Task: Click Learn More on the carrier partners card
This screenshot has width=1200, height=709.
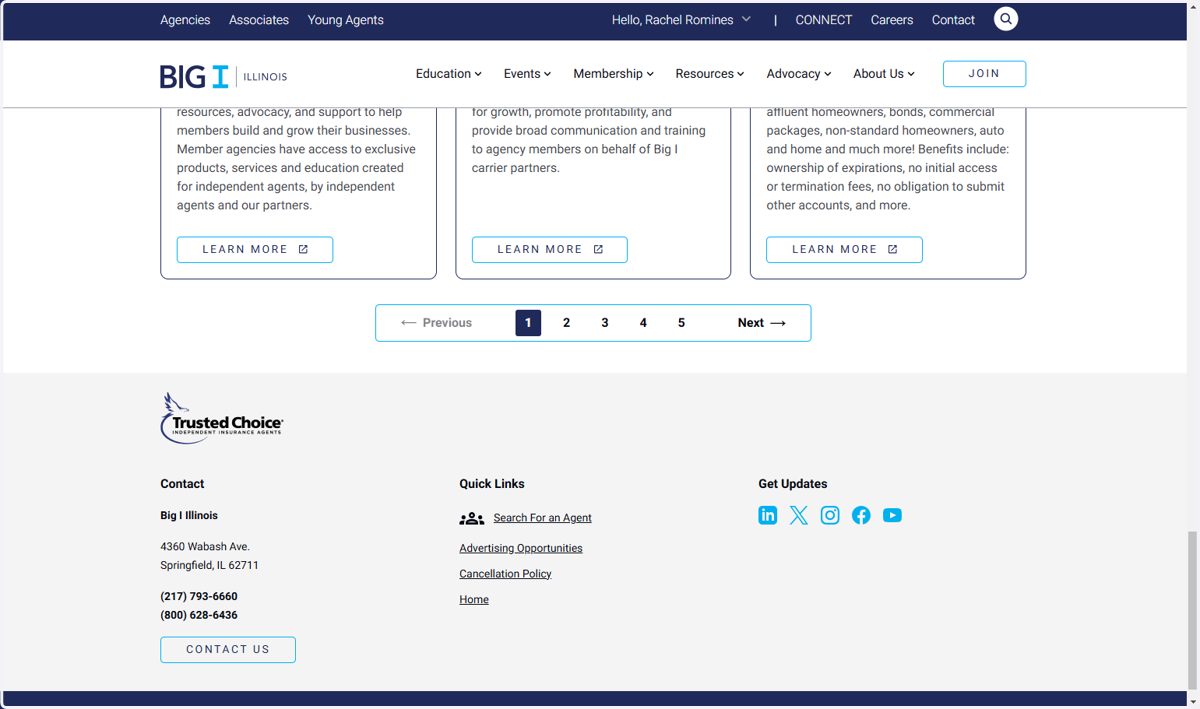Action: tap(550, 250)
